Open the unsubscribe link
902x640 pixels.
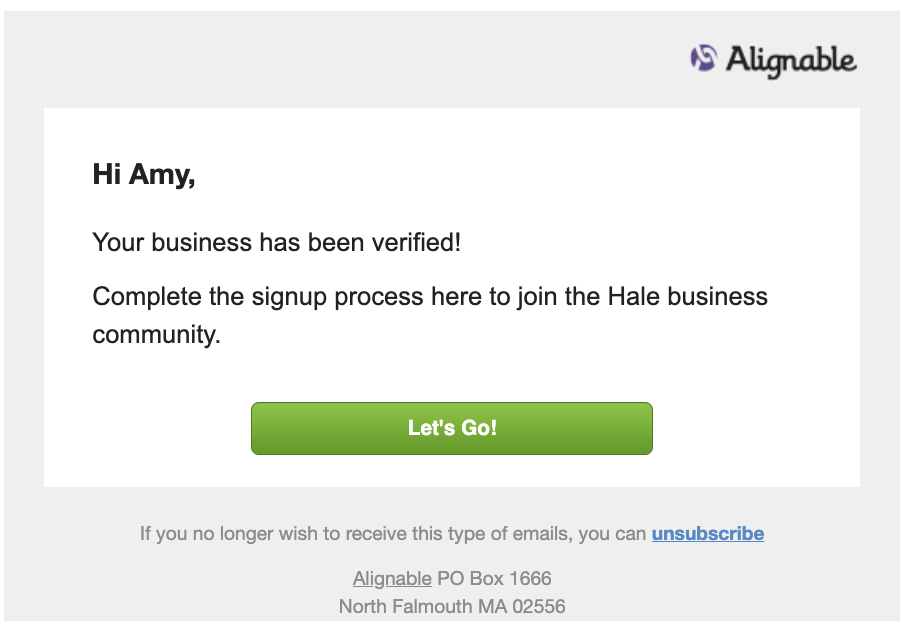click(x=708, y=534)
